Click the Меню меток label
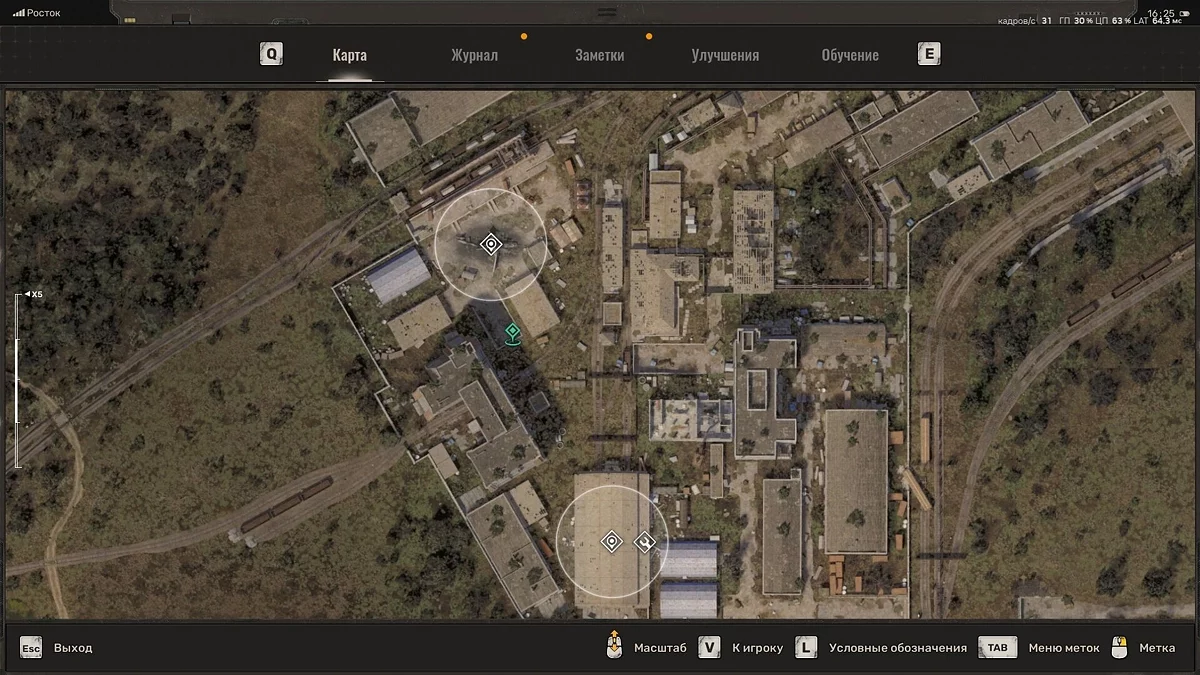1200x675 pixels. click(x=1064, y=648)
